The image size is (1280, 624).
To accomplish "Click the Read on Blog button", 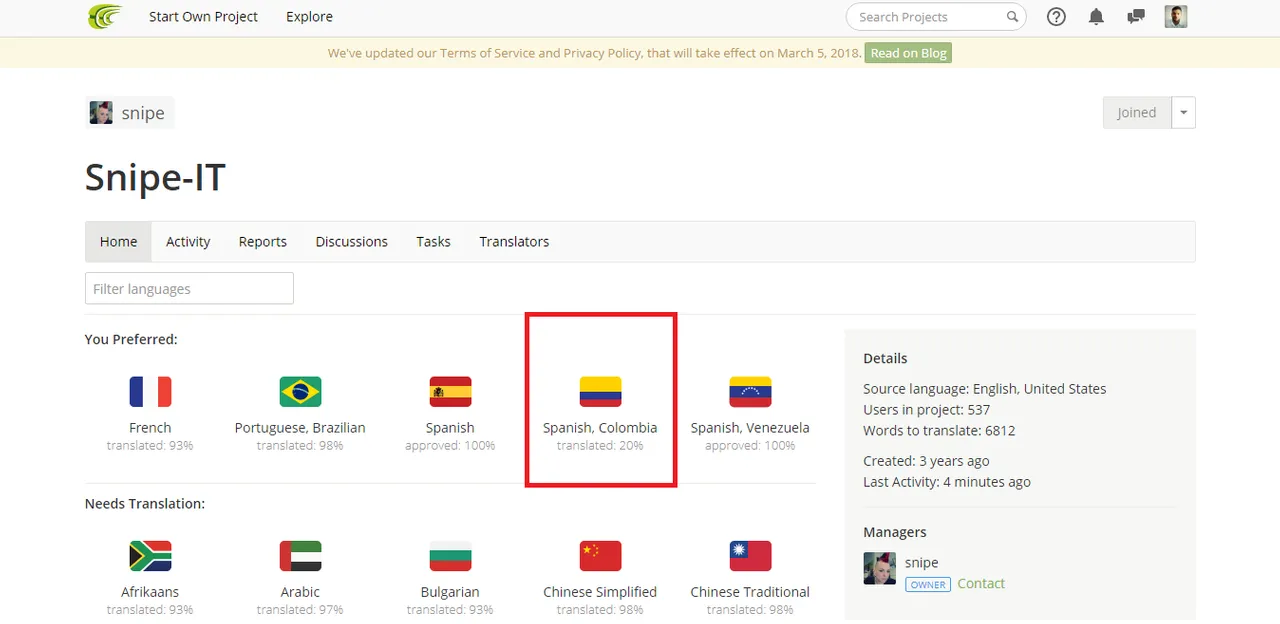I will coord(908,53).
